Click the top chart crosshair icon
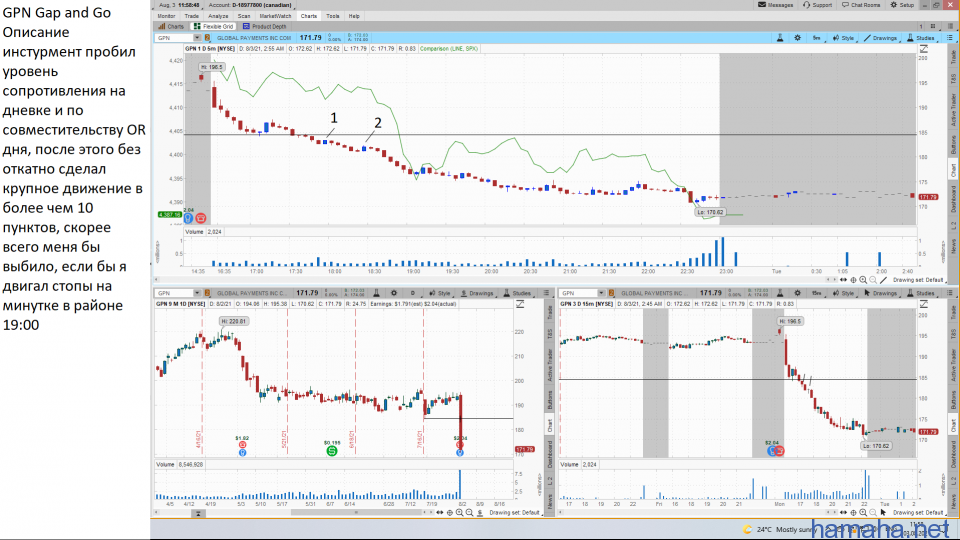The image size is (960, 540). point(853,280)
